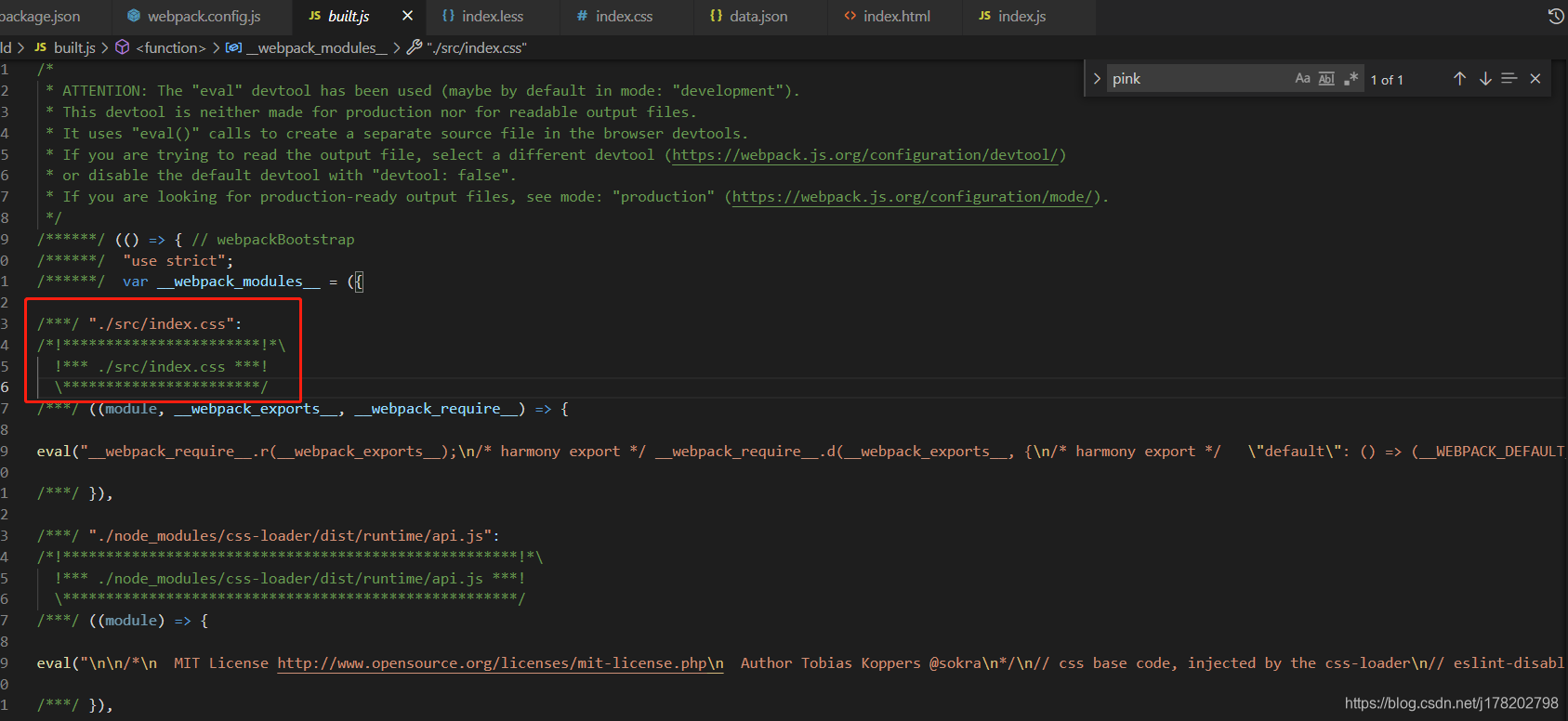
Task: Close the built.js tab
Action: (407, 16)
